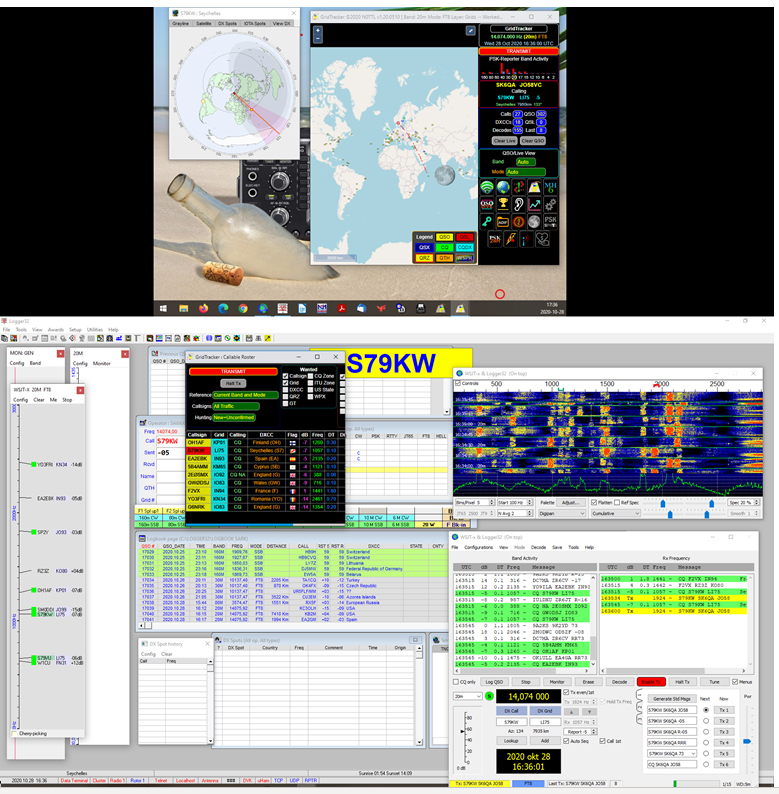Click the Tune button in WSJT-X

point(714,682)
